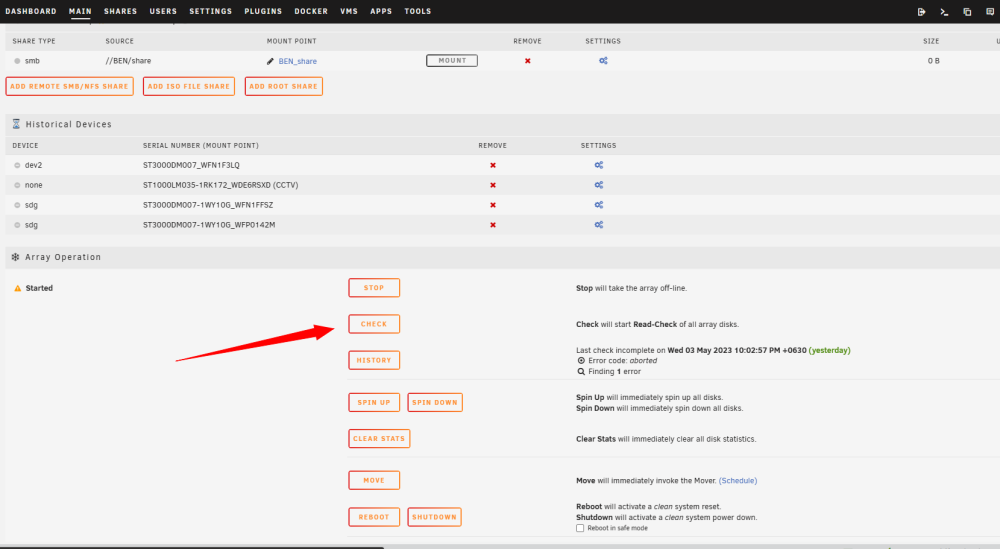The image size is (1000, 549).
Task: Click Add Remote SMB/NFS Share
Action: [x=70, y=86]
